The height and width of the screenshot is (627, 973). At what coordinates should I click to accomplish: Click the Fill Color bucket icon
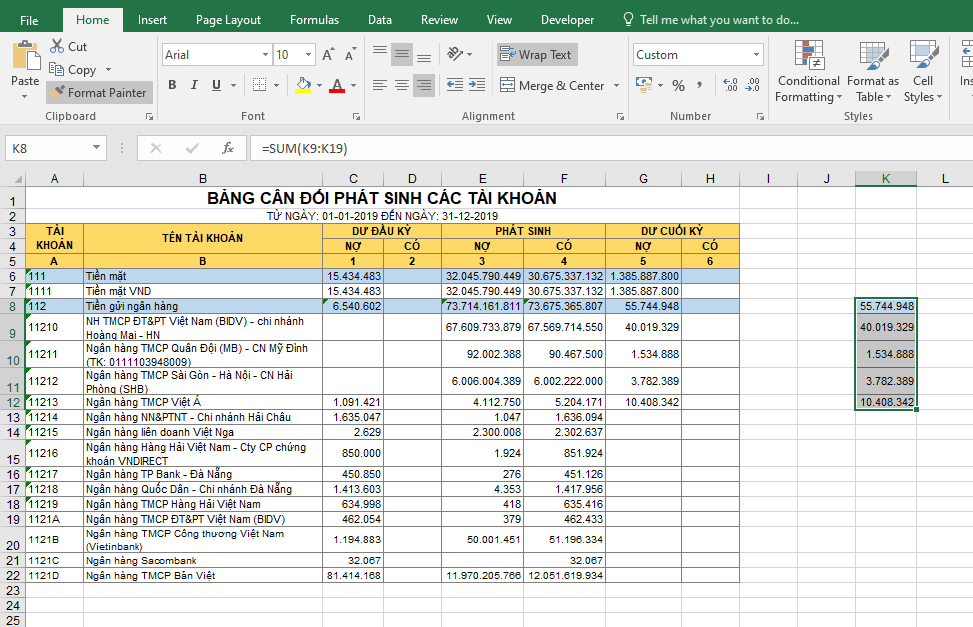pos(303,86)
